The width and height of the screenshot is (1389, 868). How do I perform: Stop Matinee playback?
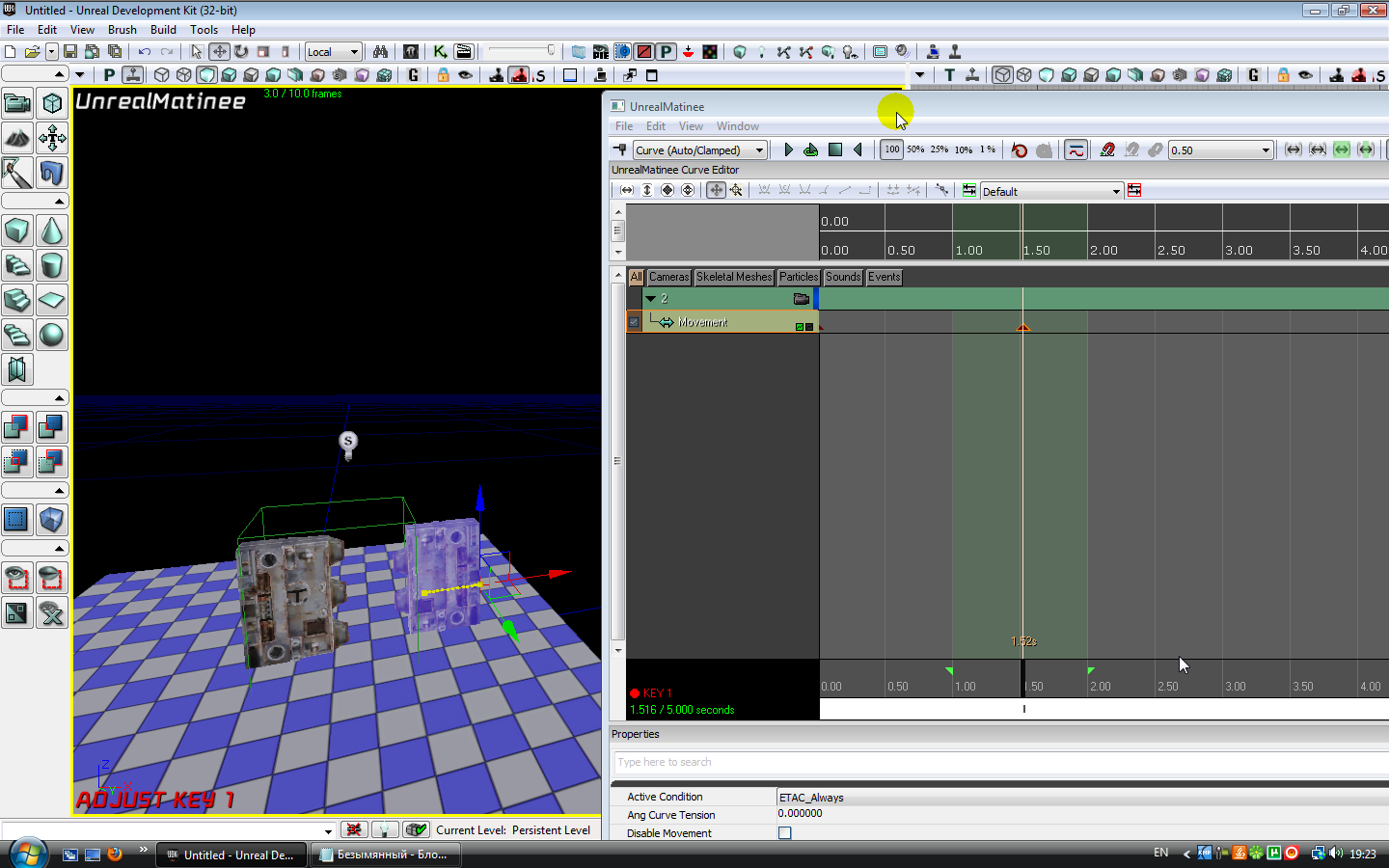point(835,149)
